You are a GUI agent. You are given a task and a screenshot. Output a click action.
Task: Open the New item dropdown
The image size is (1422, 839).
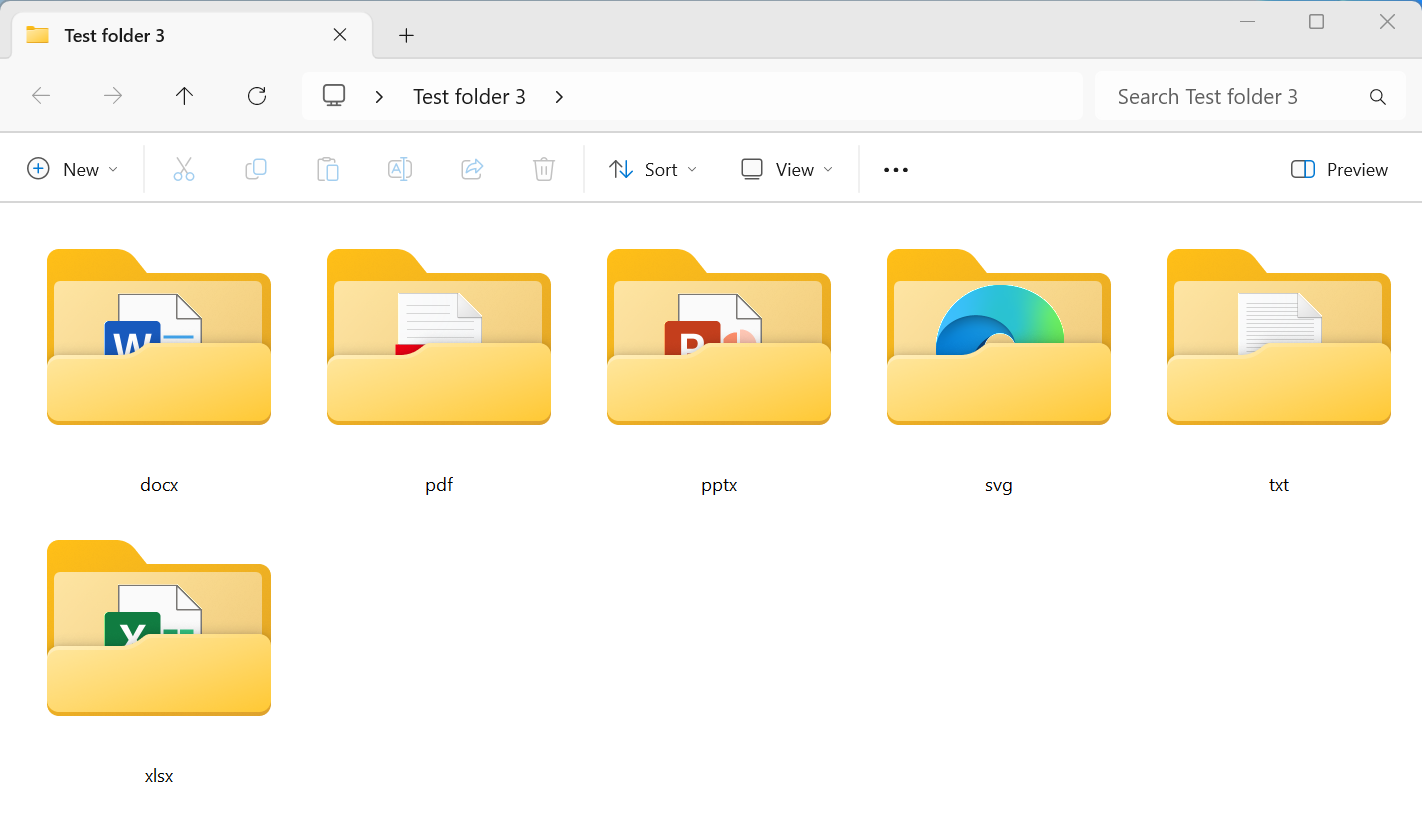[x=73, y=169]
